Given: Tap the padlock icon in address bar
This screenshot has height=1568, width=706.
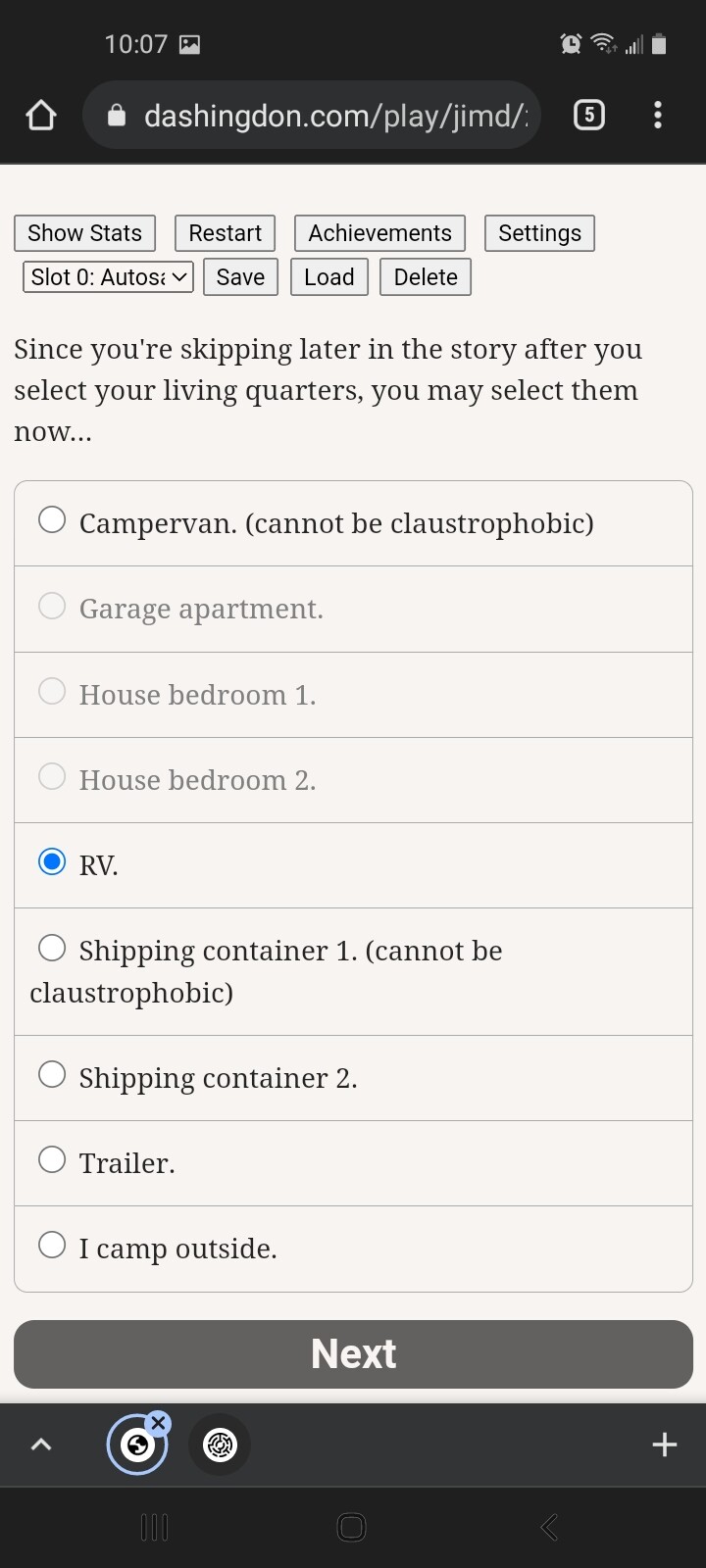Looking at the screenshot, I should [116, 116].
